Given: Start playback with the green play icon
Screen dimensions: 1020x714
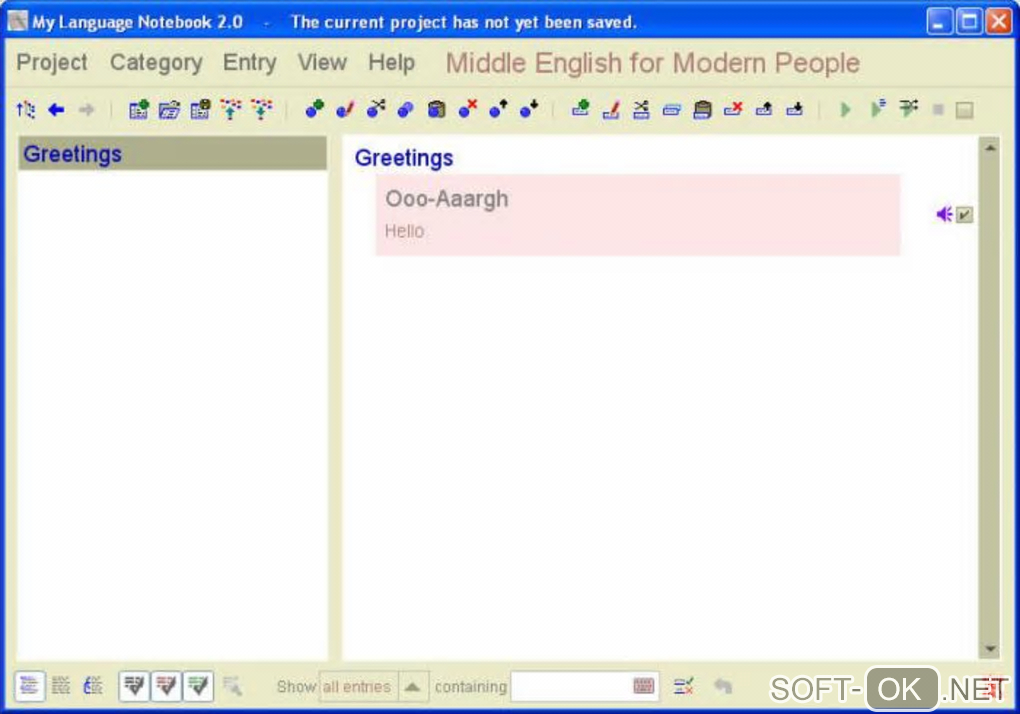Looking at the screenshot, I should (x=846, y=109).
